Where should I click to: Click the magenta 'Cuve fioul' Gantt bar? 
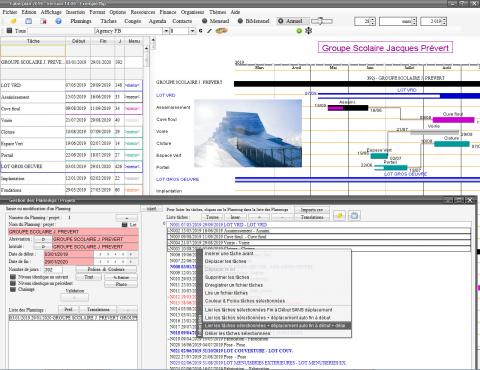[x=453, y=120]
